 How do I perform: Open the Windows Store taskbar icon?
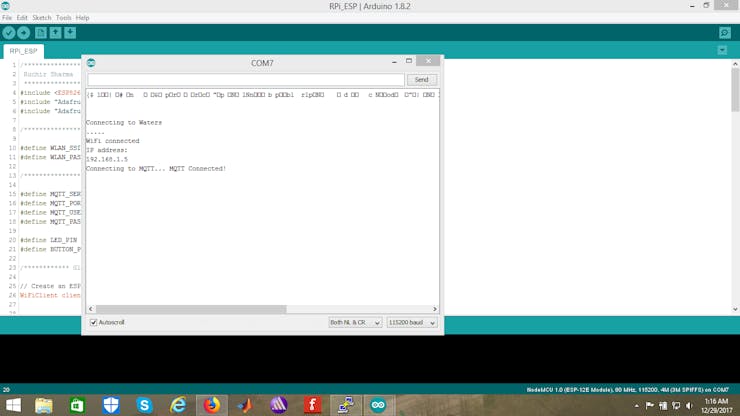[x=77, y=405]
